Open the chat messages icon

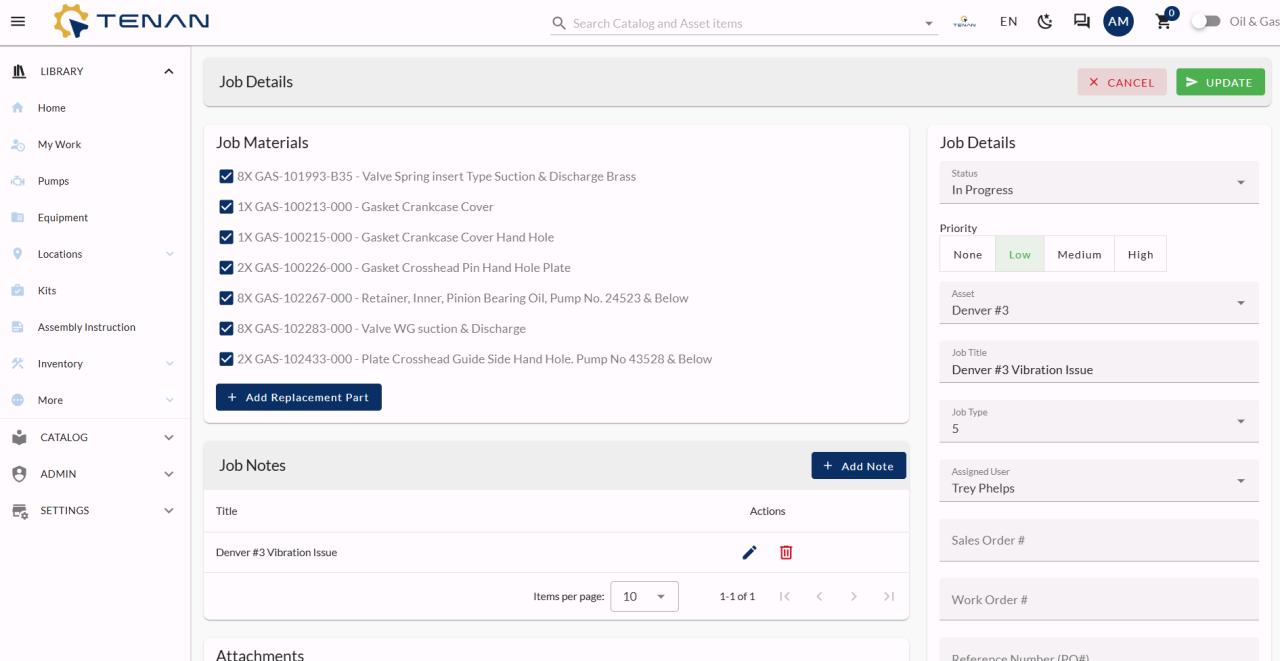pos(1081,22)
